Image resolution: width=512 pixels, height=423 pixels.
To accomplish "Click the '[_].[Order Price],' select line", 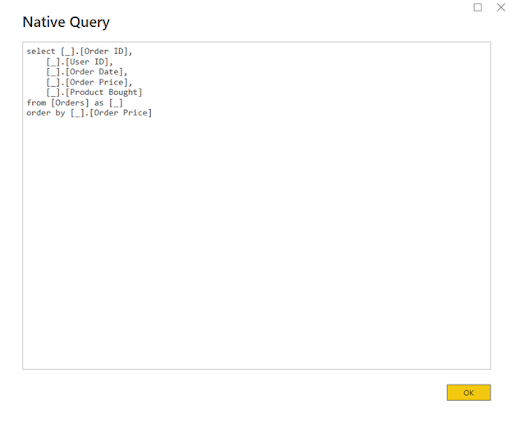I will point(89,82).
